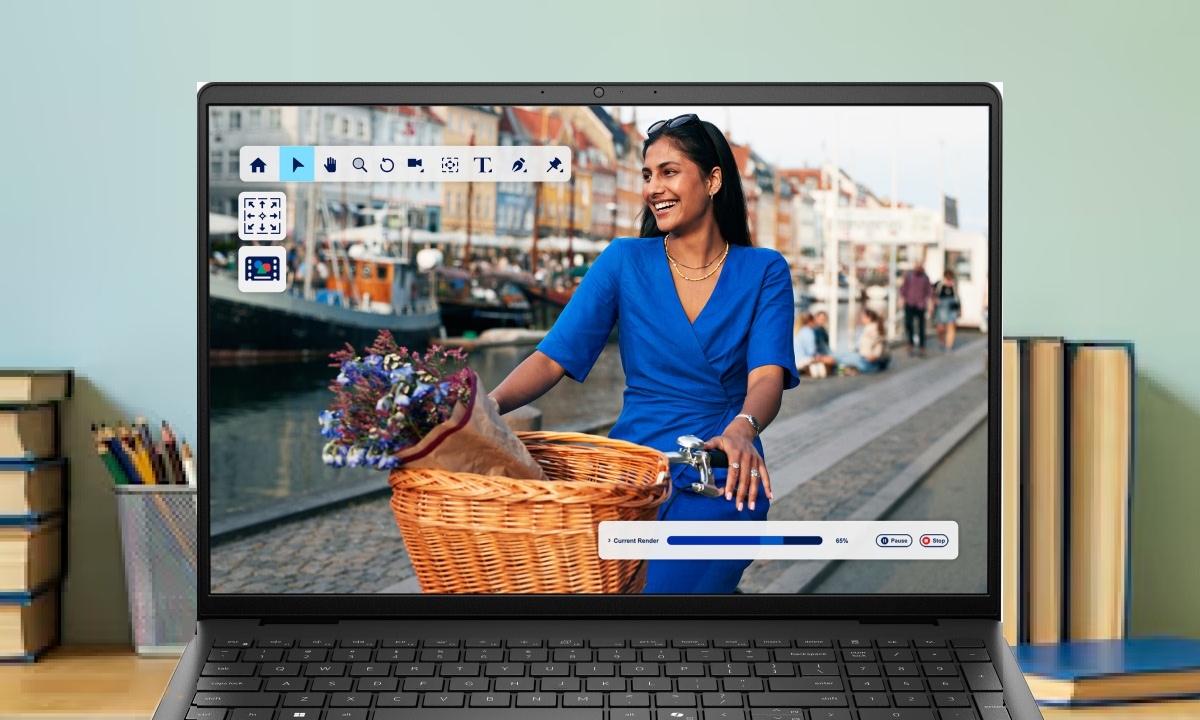Click the render progress bar
This screenshot has height=720, width=1200.
(745, 540)
